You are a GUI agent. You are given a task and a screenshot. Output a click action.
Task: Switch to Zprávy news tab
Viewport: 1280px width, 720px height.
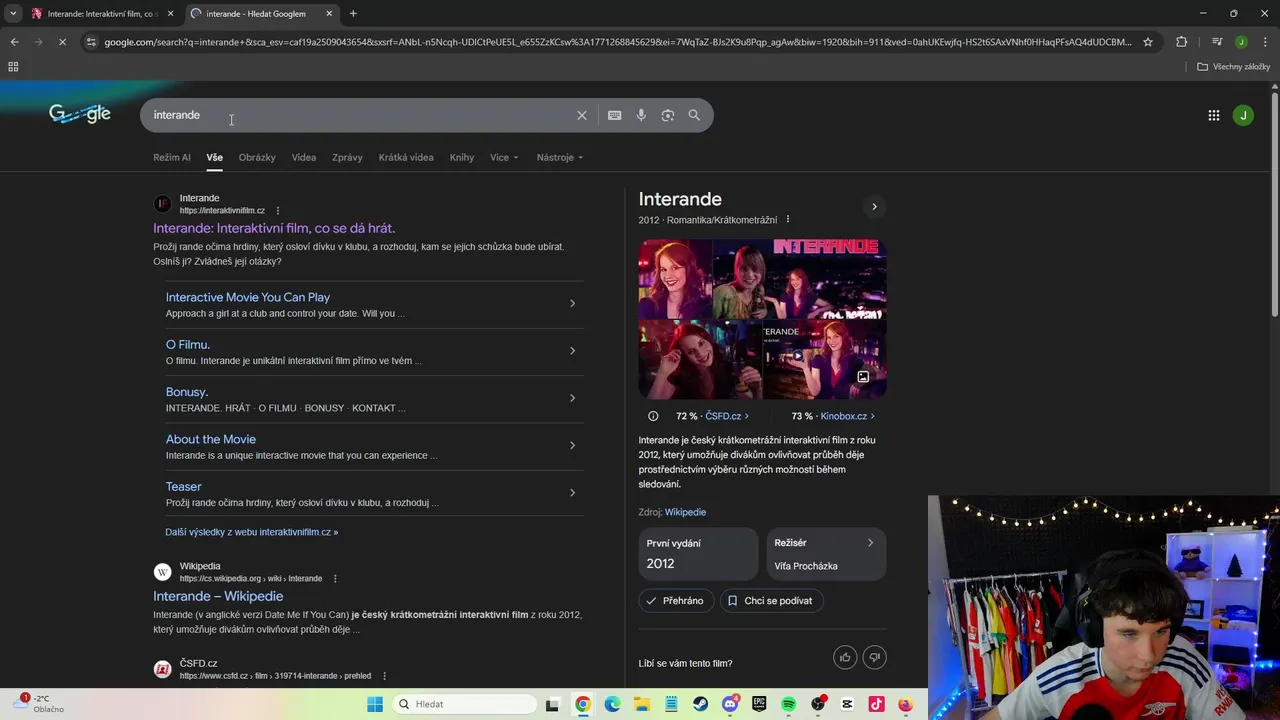click(347, 157)
